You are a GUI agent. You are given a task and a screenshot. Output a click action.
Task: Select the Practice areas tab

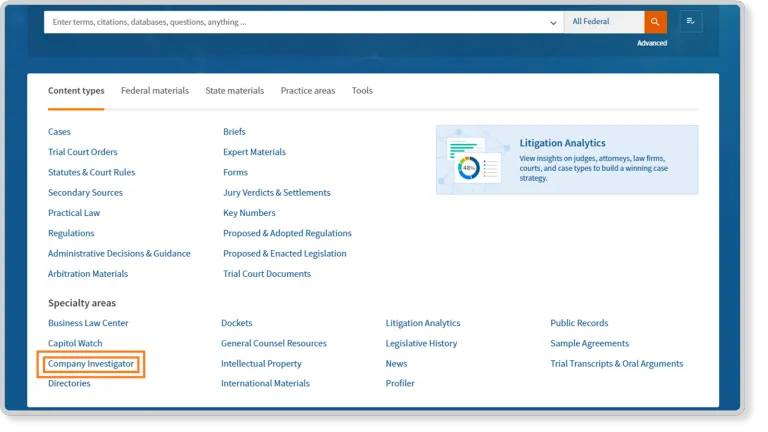coord(308,91)
